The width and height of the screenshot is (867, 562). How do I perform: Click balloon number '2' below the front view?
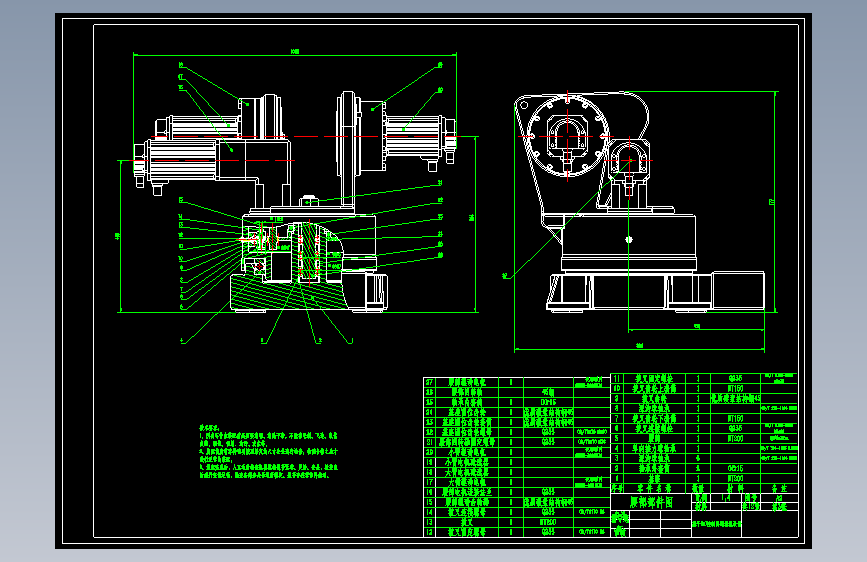click(x=319, y=341)
